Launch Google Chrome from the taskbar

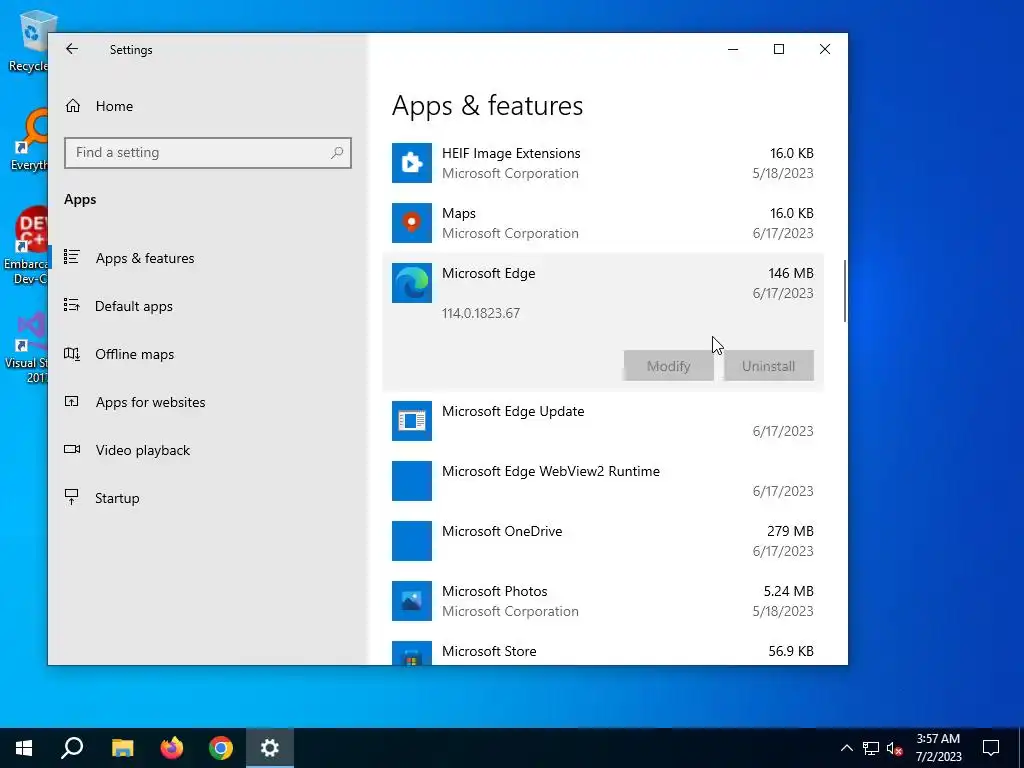pyautogui.click(x=221, y=748)
